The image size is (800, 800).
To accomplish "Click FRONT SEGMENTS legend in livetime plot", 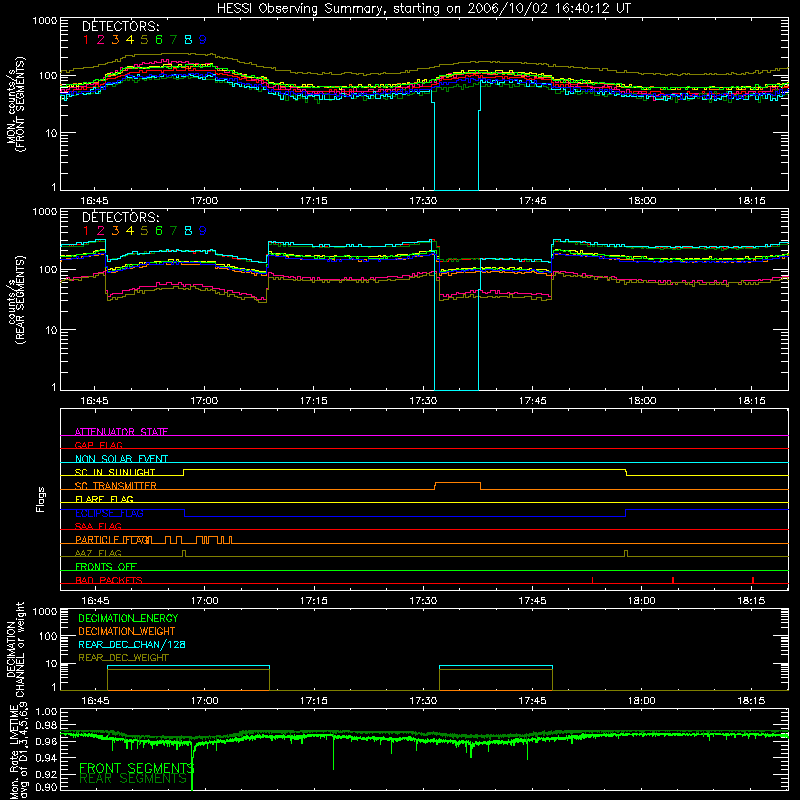I will 136,768.
